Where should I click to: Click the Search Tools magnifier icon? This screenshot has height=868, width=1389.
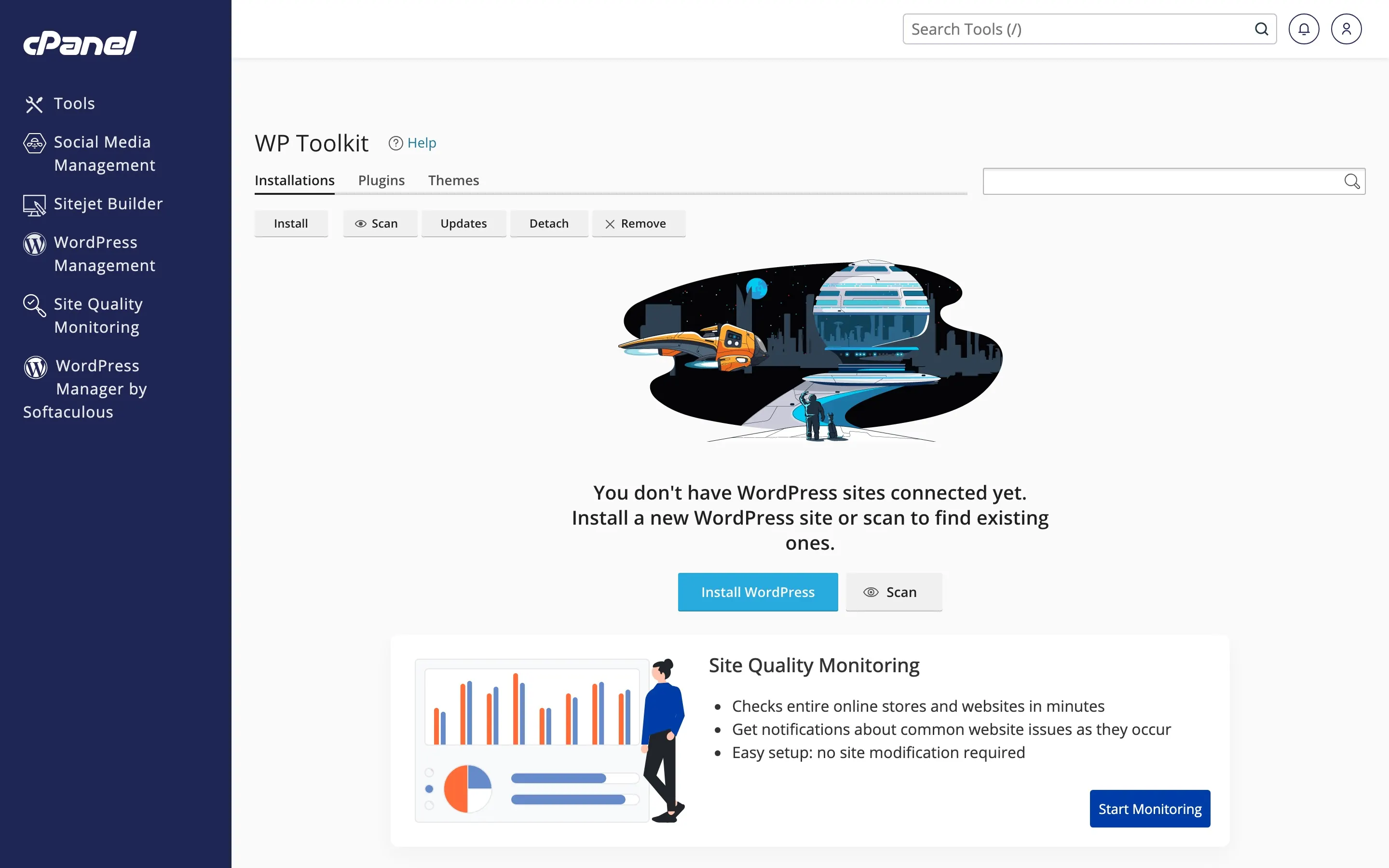point(1261,29)
